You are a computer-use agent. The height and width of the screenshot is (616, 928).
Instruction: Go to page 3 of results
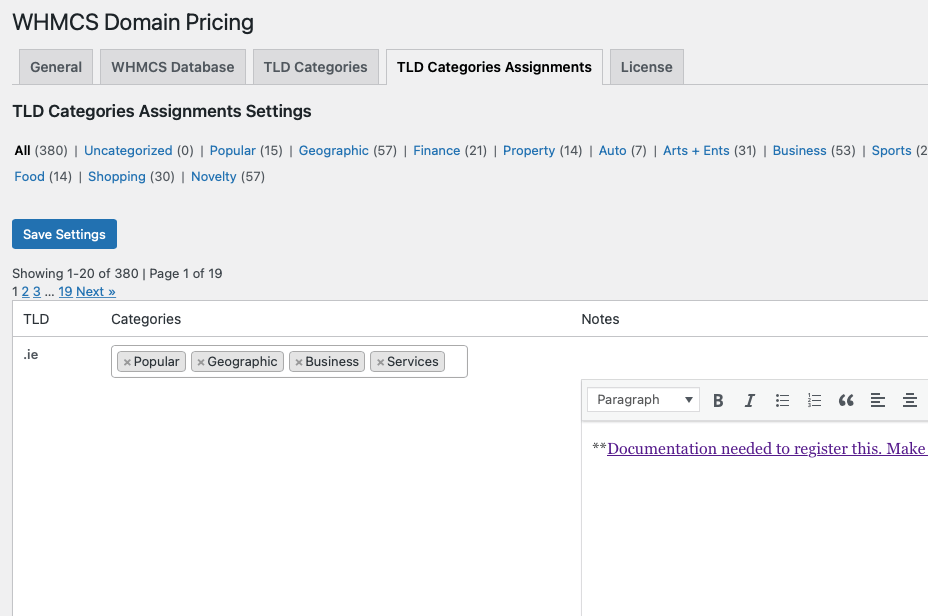pos(37,292)
